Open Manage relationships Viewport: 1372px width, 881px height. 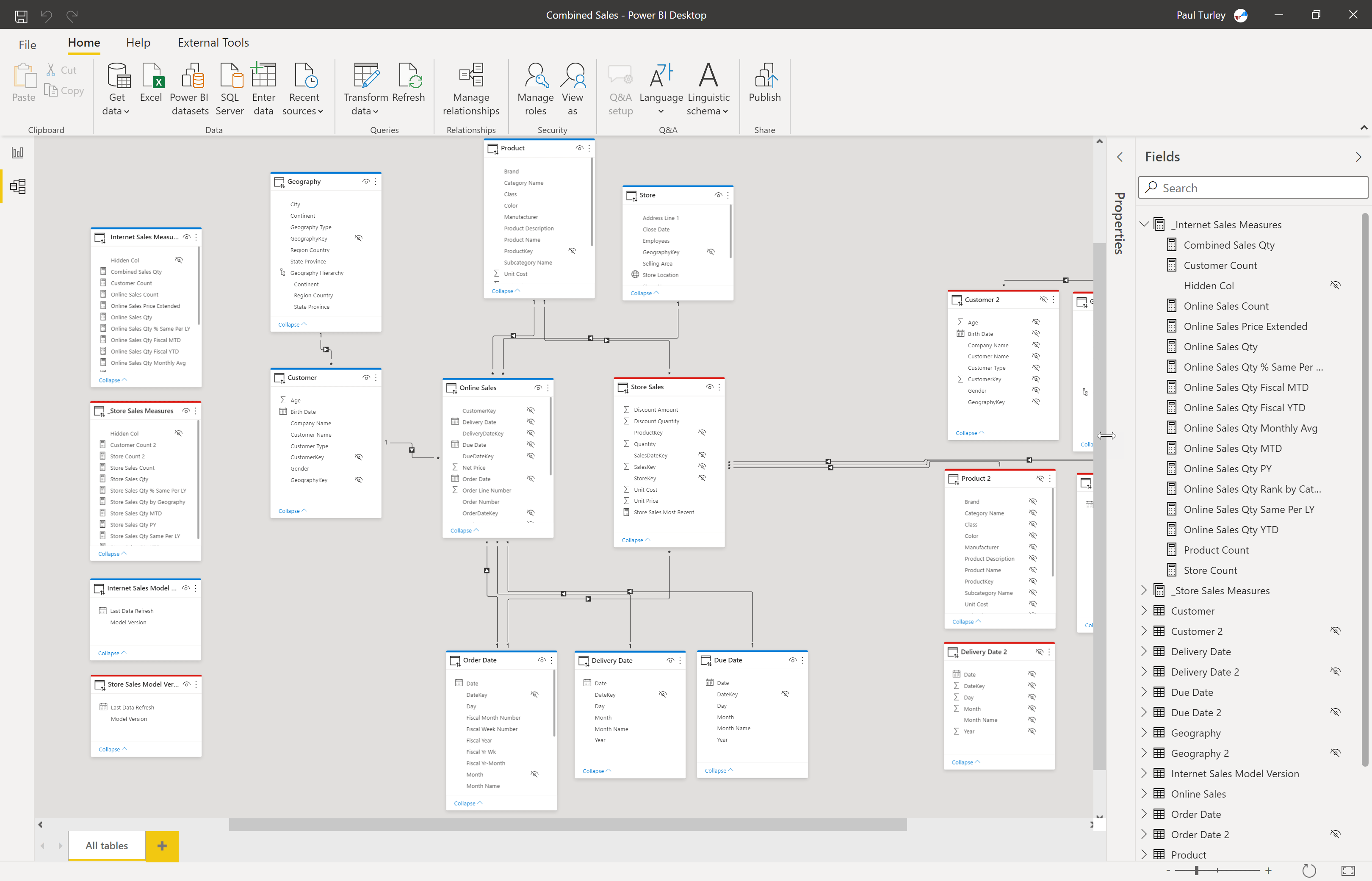tap(470, 89)
